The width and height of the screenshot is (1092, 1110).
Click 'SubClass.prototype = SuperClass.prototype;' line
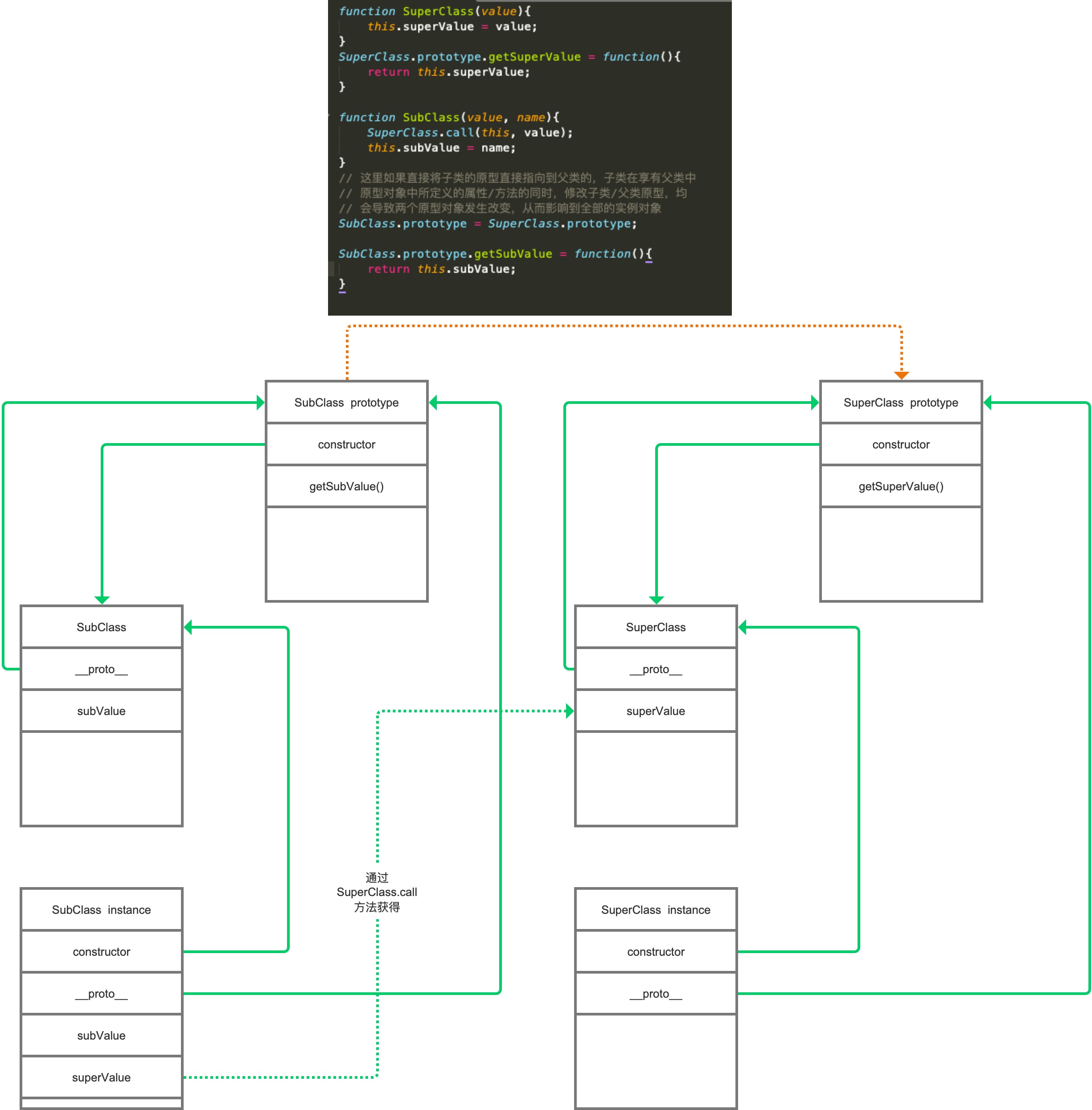point(488,223)
